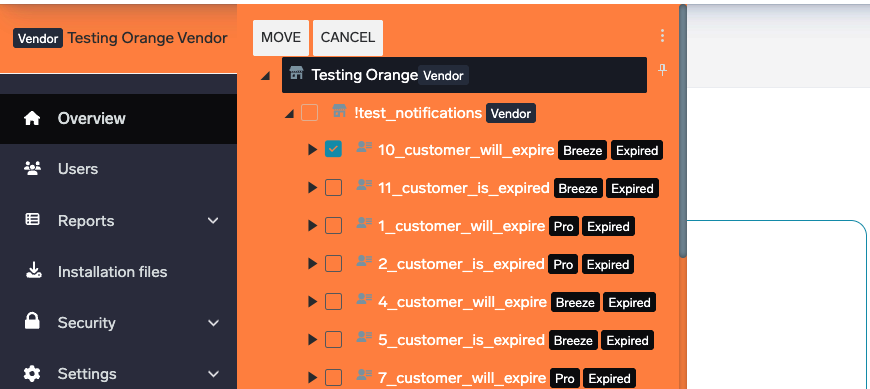This screenshot has height=389, width=870.
Task: Click the Reports list icon
Action: [32, 220]
